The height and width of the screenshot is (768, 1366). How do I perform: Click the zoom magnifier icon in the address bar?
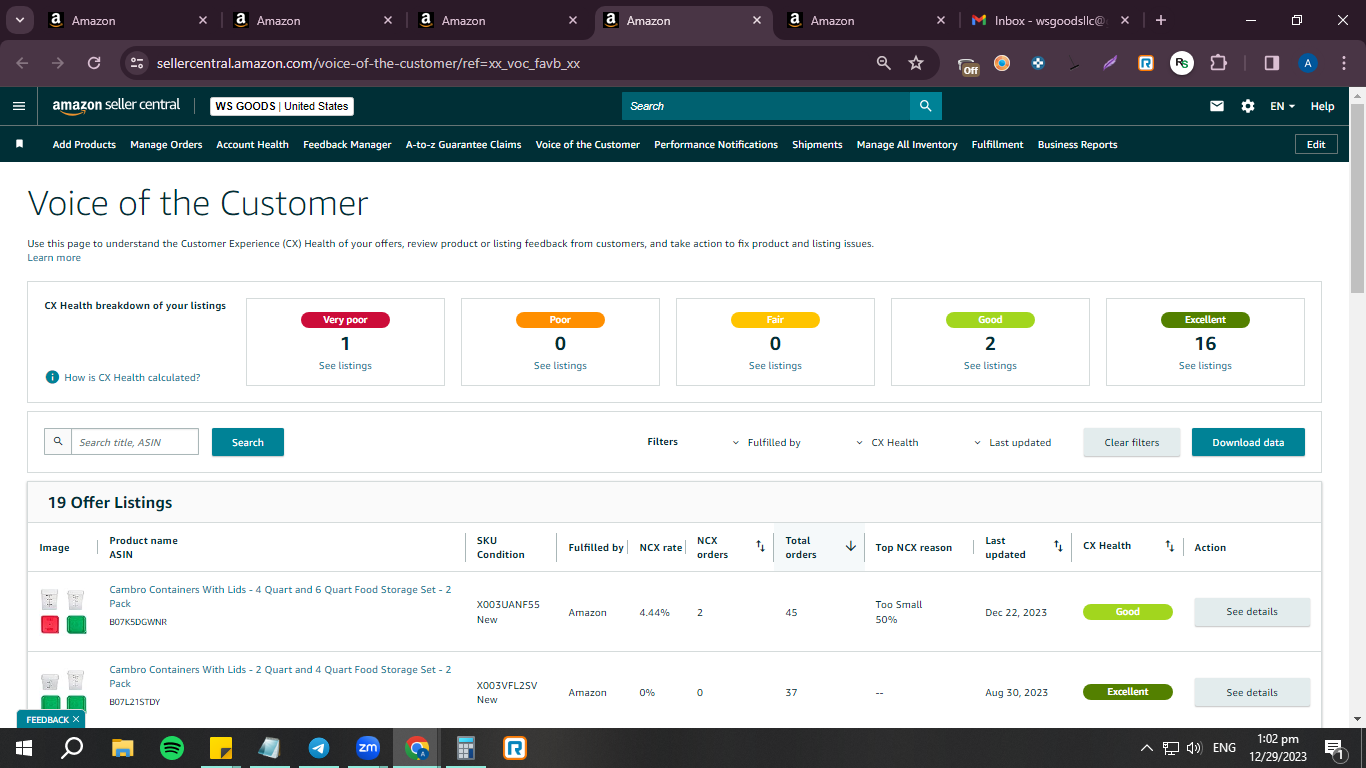883,63
